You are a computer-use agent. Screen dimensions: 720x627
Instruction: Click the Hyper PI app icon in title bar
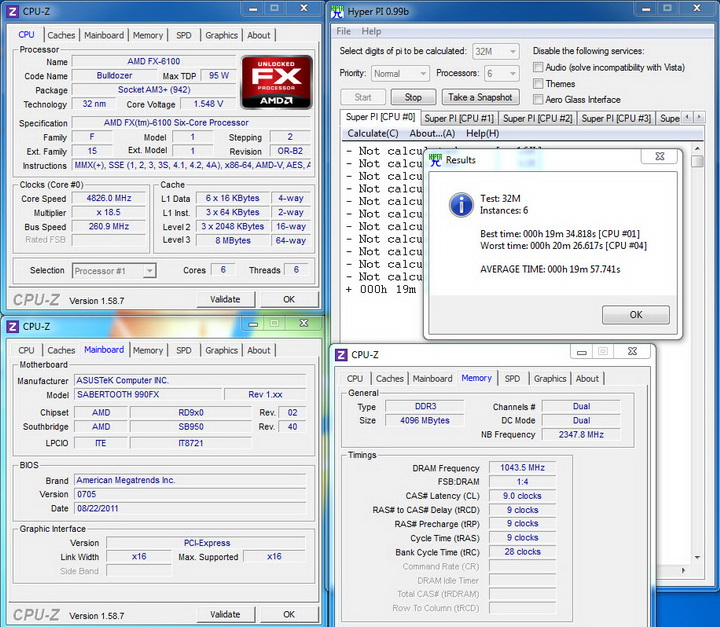pyautogui.click(x=338, y=11)
